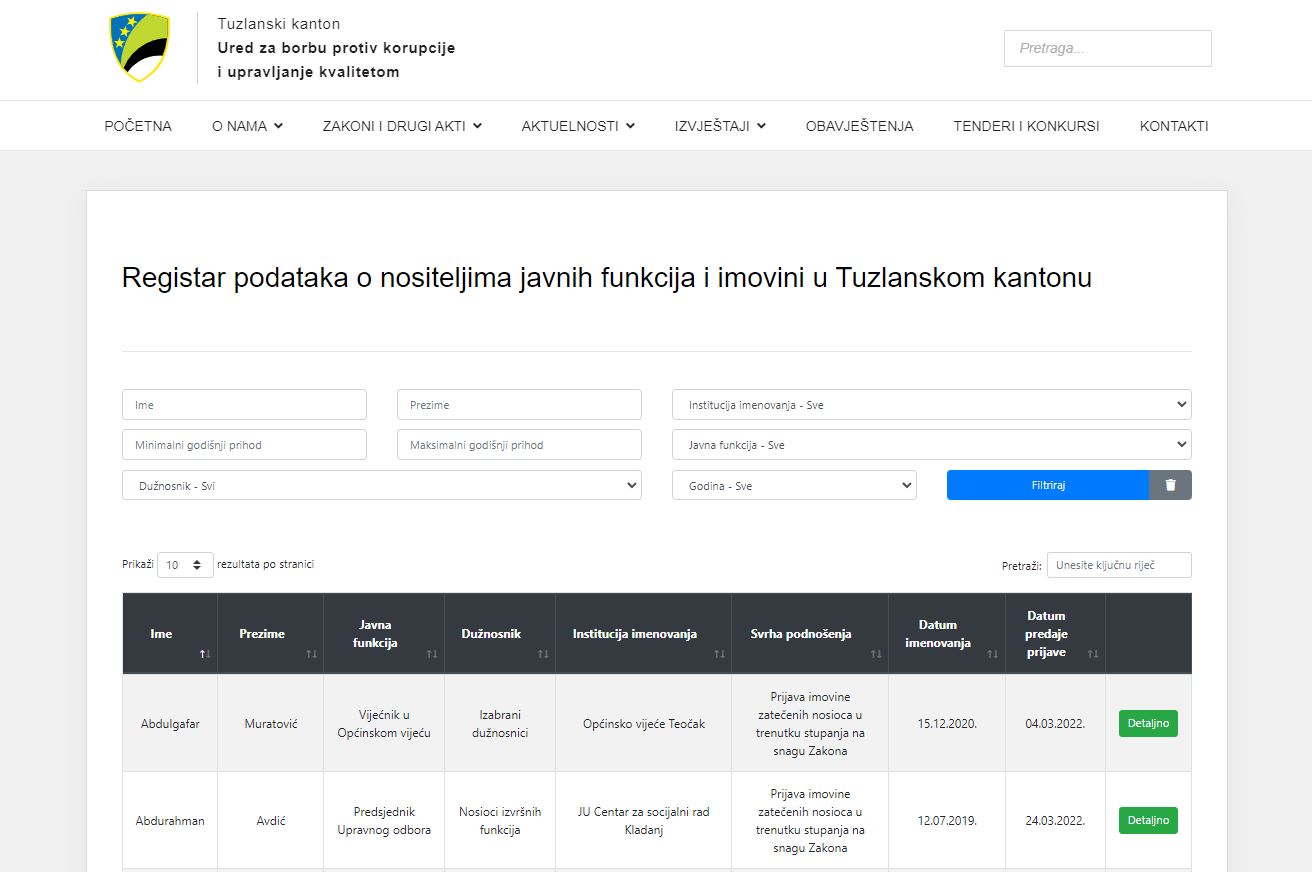The width and height of the screenshot is (1312, 872).
Task: Open the Javna funkcija filter dropdown
Action: coord(931,445)
